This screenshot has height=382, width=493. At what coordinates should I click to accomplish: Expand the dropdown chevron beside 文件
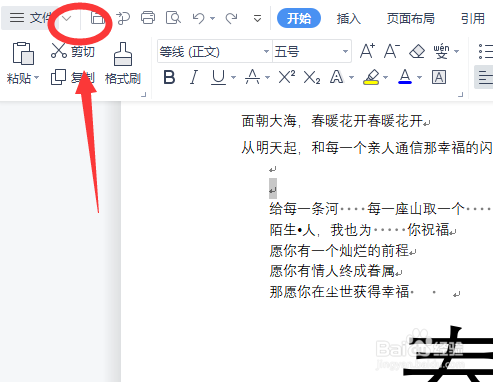[67, 18]
